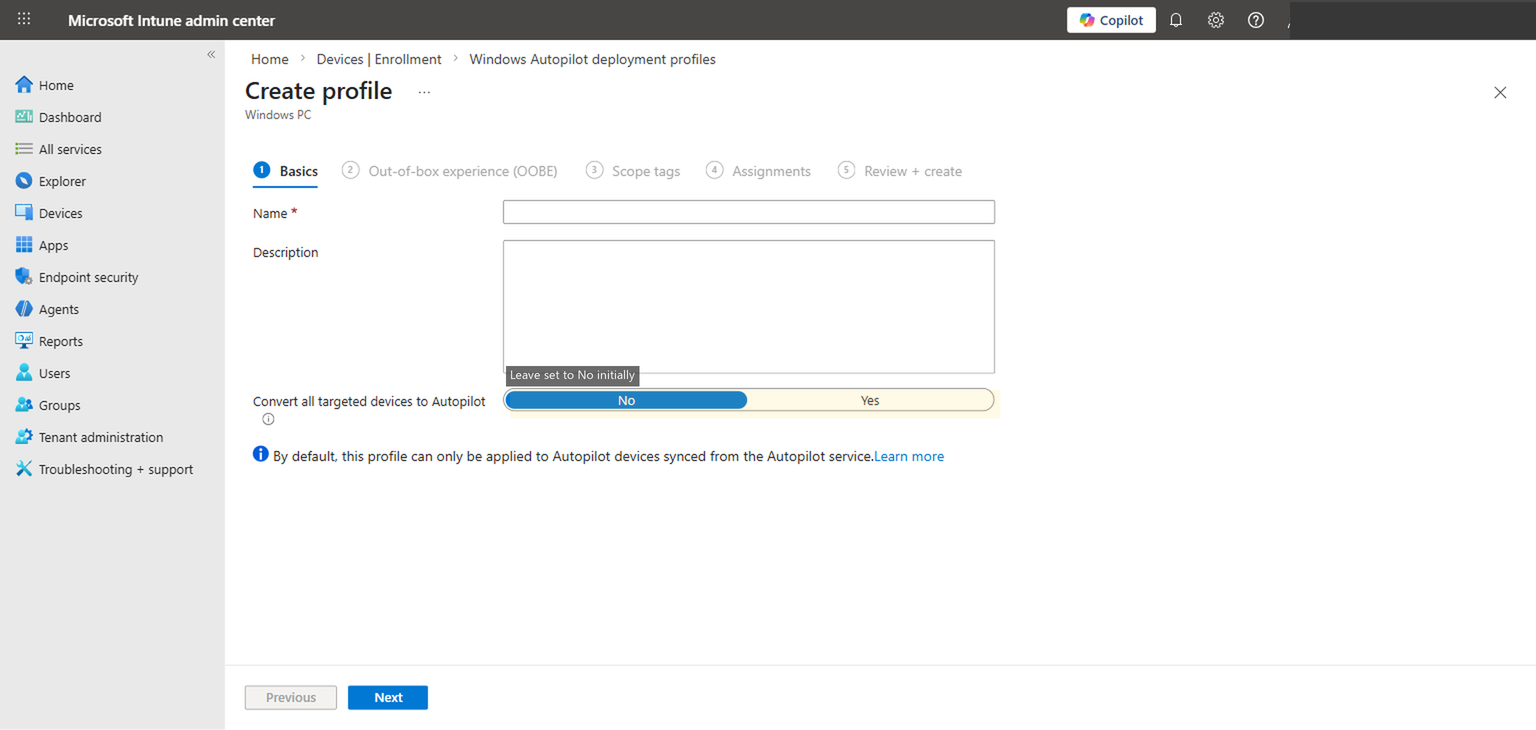This screenshot has width=1536, height=730.
Task: Click the info icon below Convert setting
Action: click(267, 419)
